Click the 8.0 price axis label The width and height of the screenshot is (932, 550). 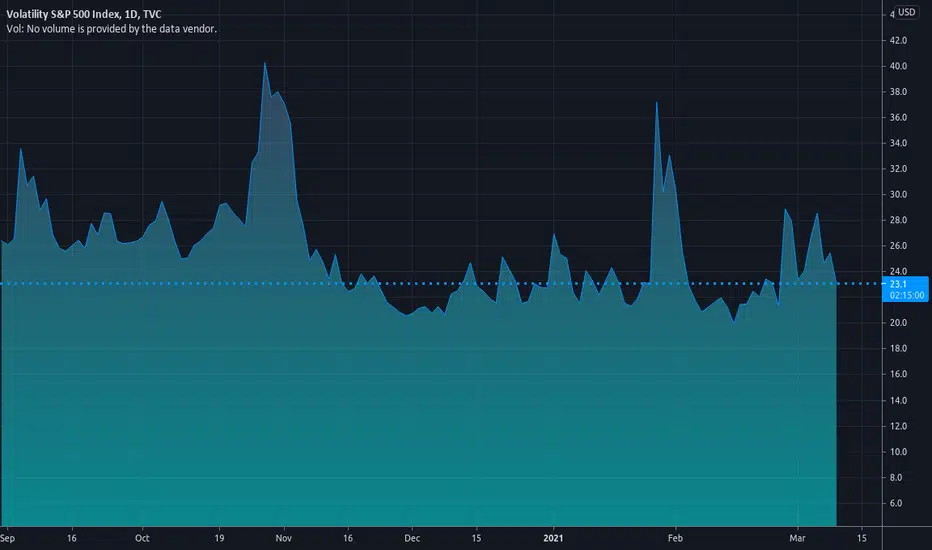(896, 477)
